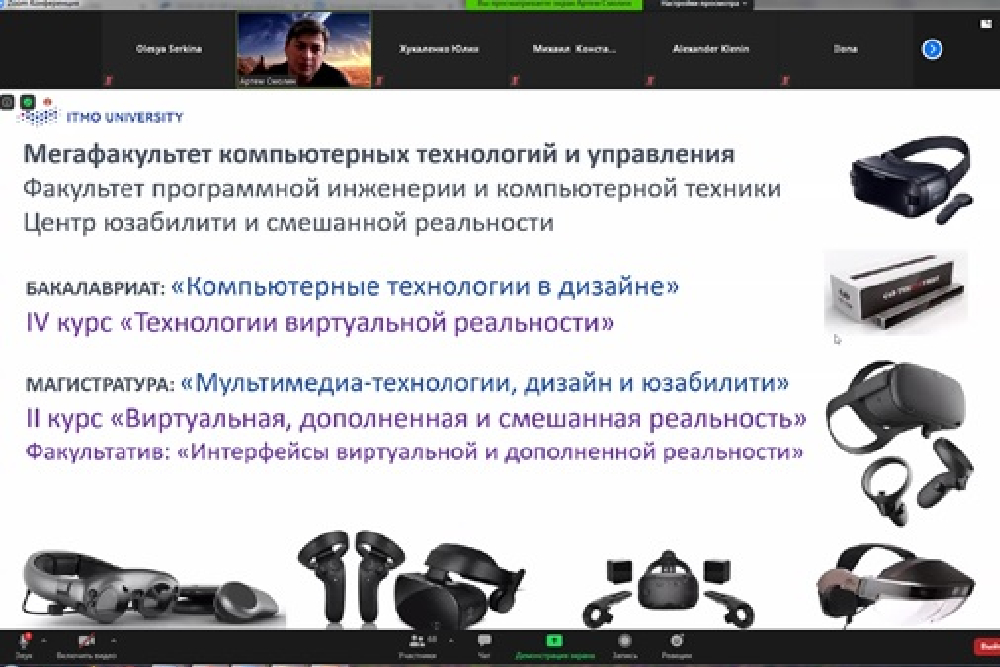Expand video options arrow next to camera

[113, 638]
